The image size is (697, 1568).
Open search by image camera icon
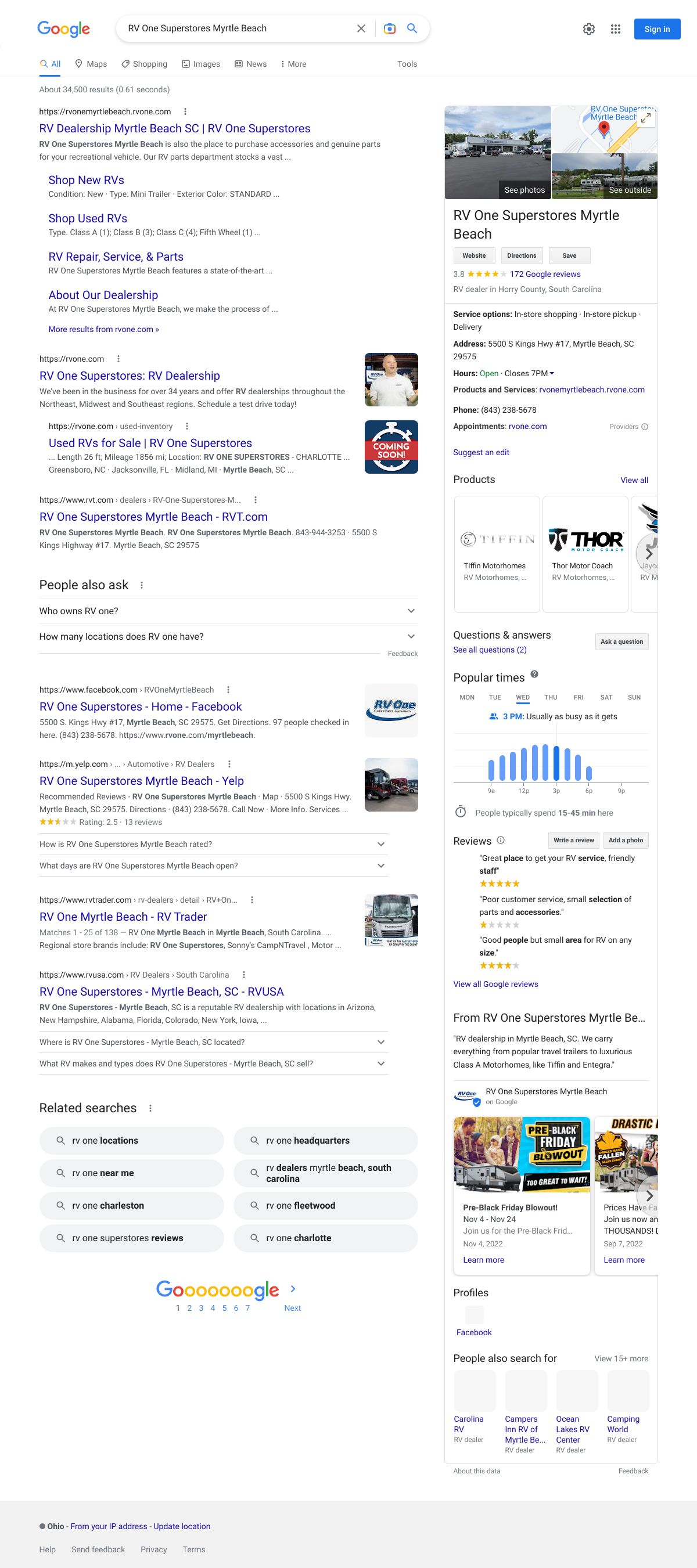(x=389, y=28)
